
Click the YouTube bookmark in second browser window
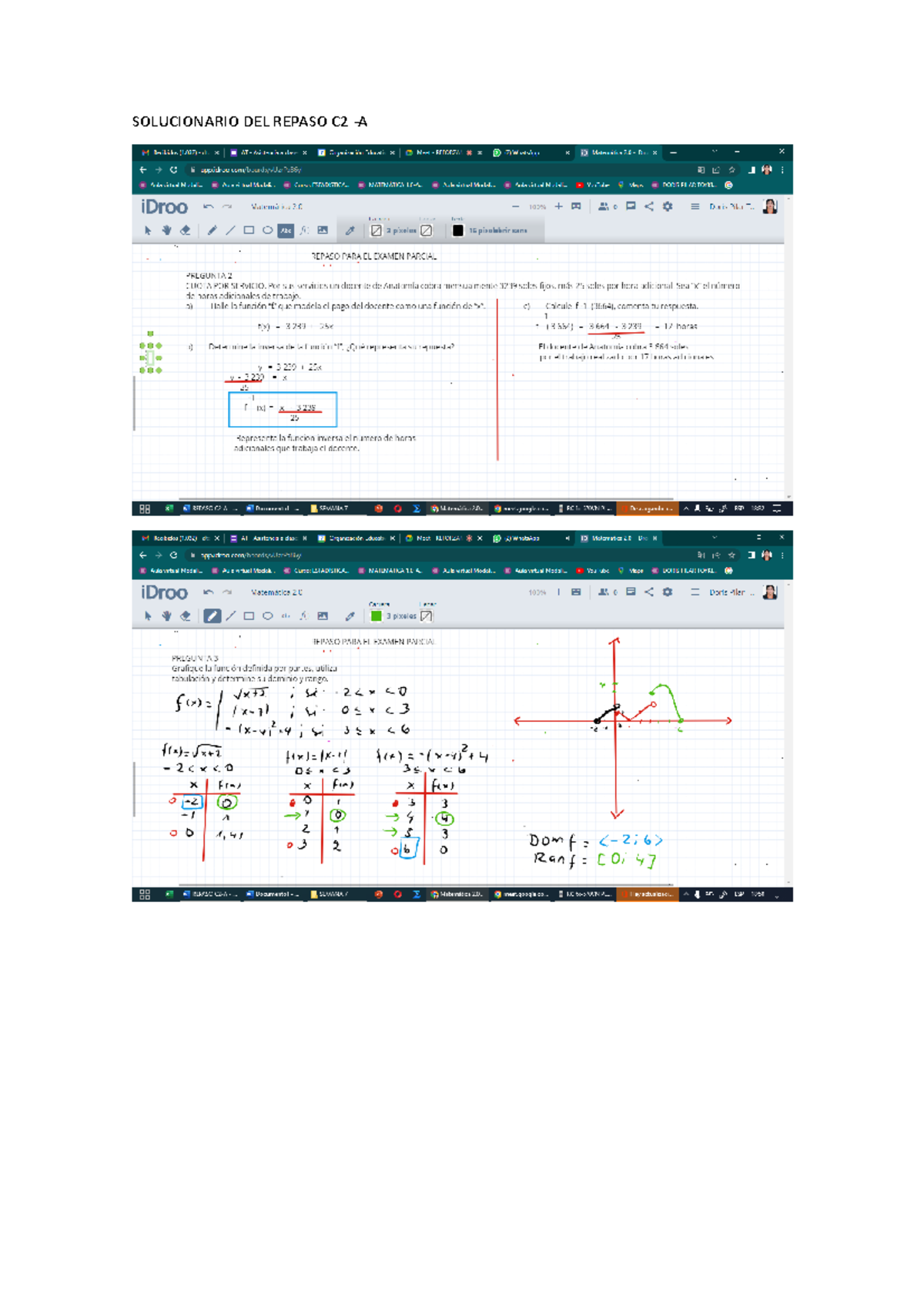coord(593,571)
